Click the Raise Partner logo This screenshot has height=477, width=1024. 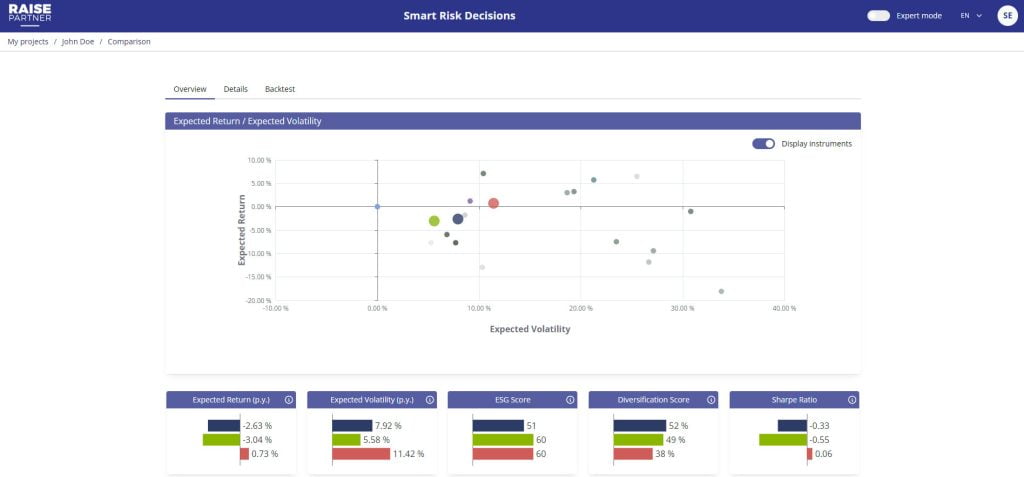29,15
